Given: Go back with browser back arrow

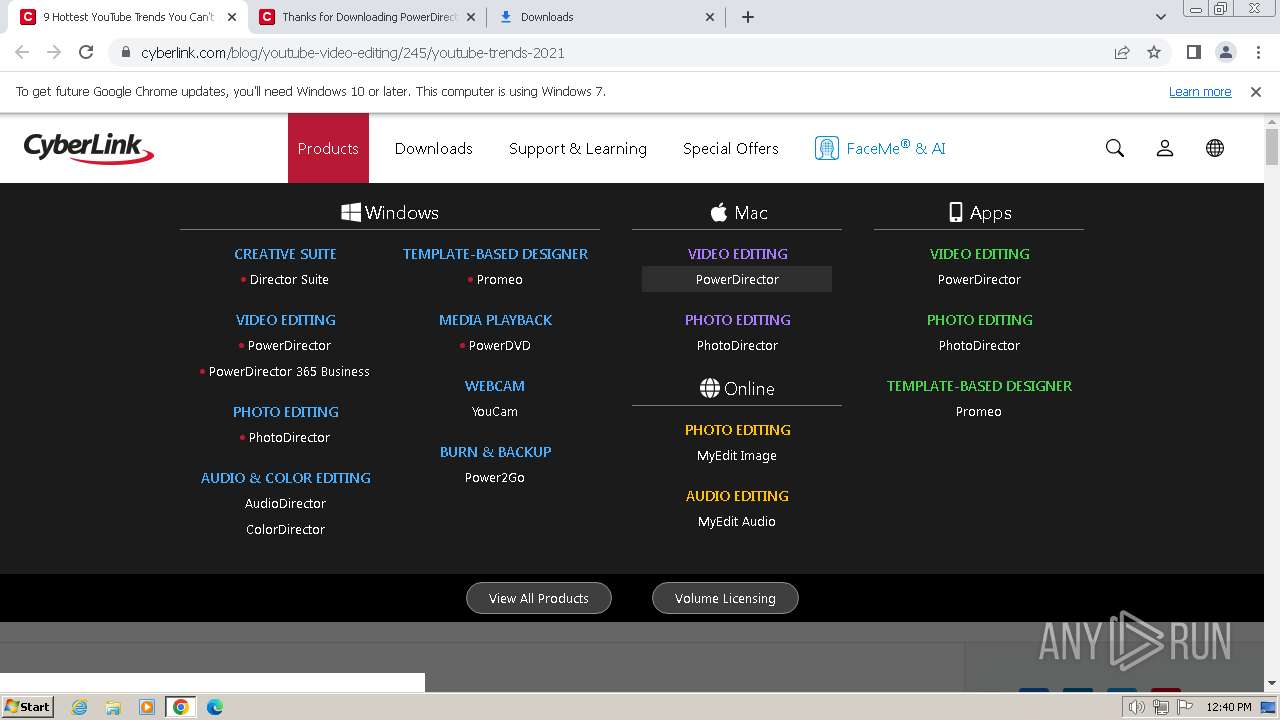Looking at the screenshot, I should (22, 53).
